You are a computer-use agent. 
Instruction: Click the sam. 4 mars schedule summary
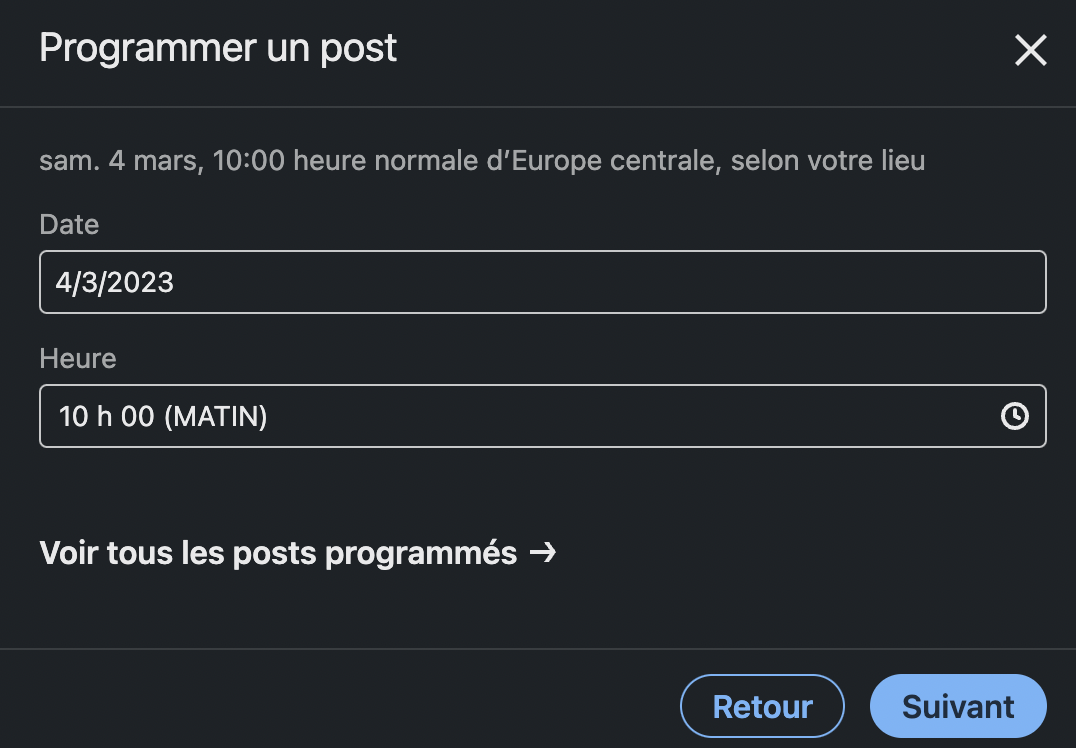(x=118, y=160)
